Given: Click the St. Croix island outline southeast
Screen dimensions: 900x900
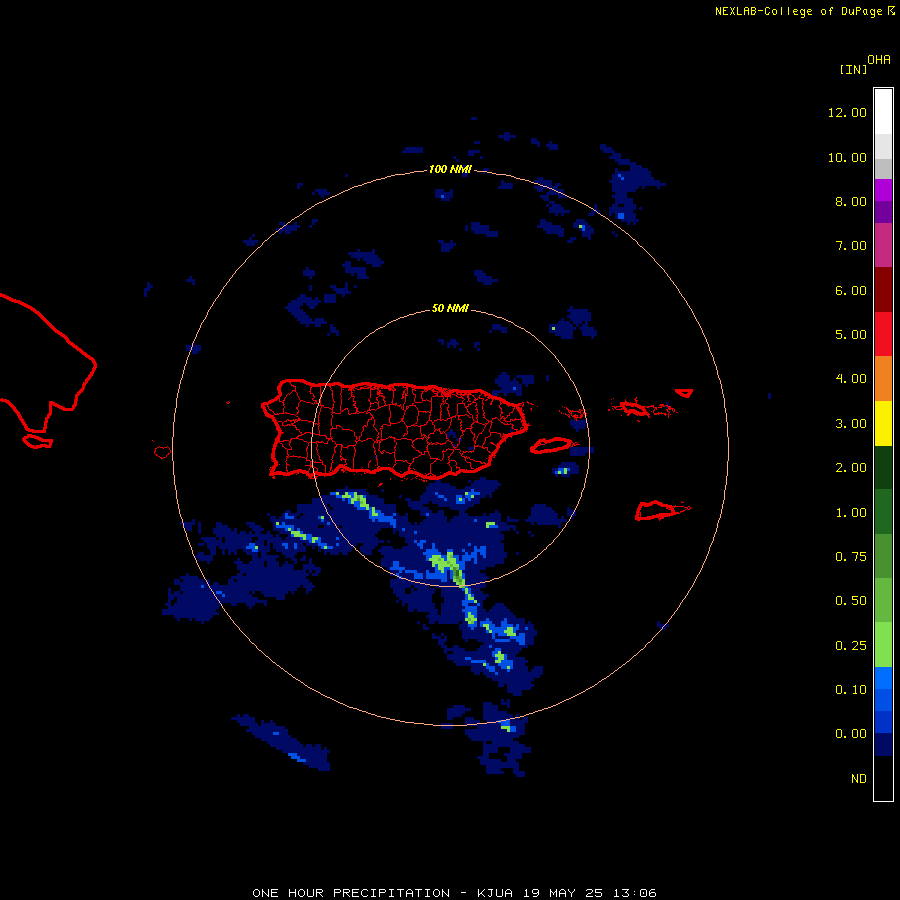Looking at the screenshot, I should [x=662, y=510].
